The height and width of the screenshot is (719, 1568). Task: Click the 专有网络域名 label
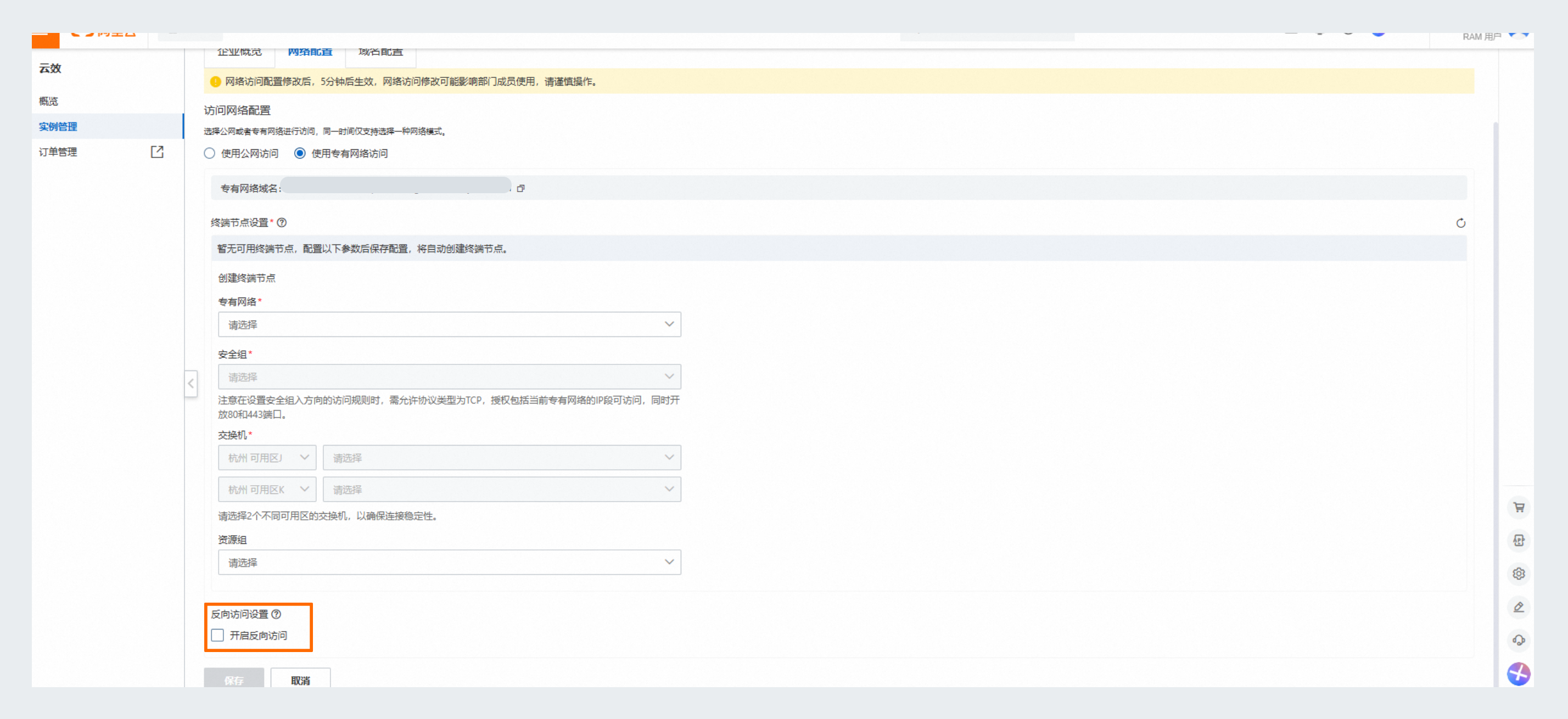[250, 189]
